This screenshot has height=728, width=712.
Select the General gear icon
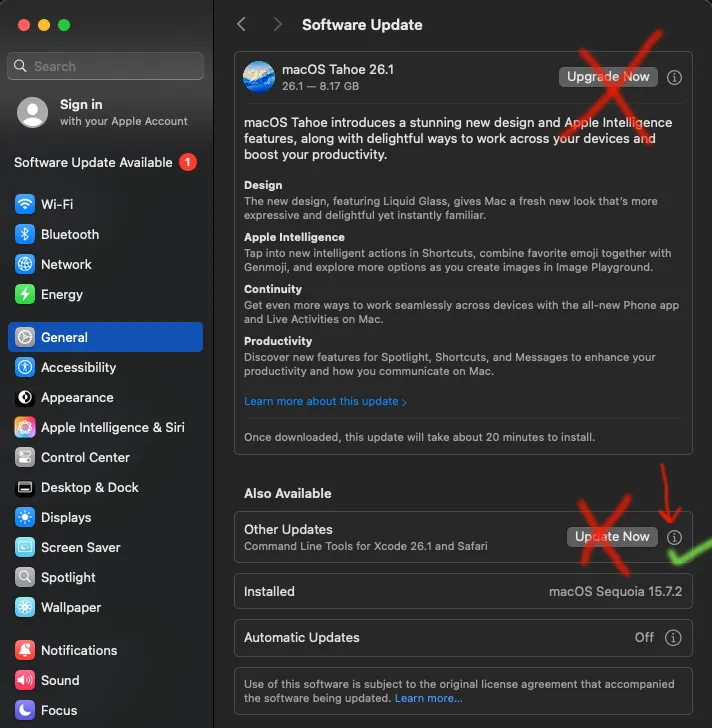point(25,337)
